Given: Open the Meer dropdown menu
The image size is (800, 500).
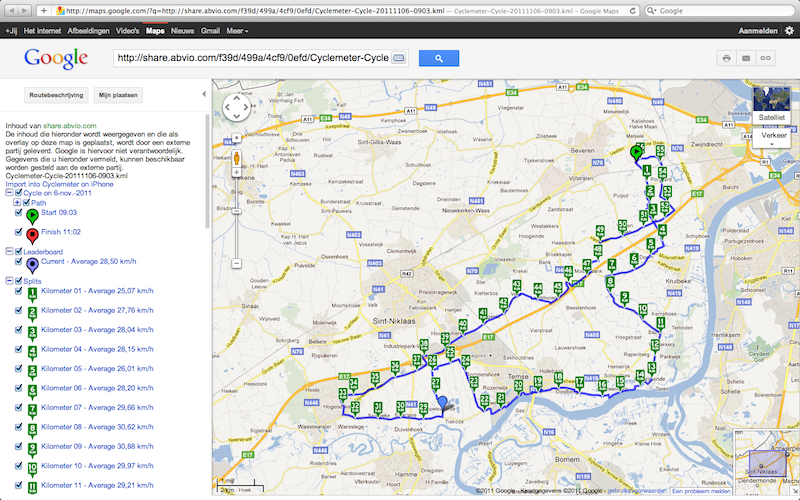Looking at the screenshot, I should (x=237, y=31).
